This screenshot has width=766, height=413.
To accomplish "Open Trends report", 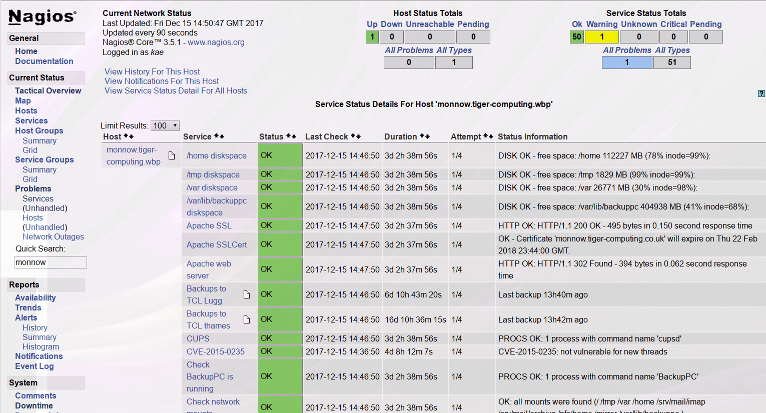I will click(28, 307).
